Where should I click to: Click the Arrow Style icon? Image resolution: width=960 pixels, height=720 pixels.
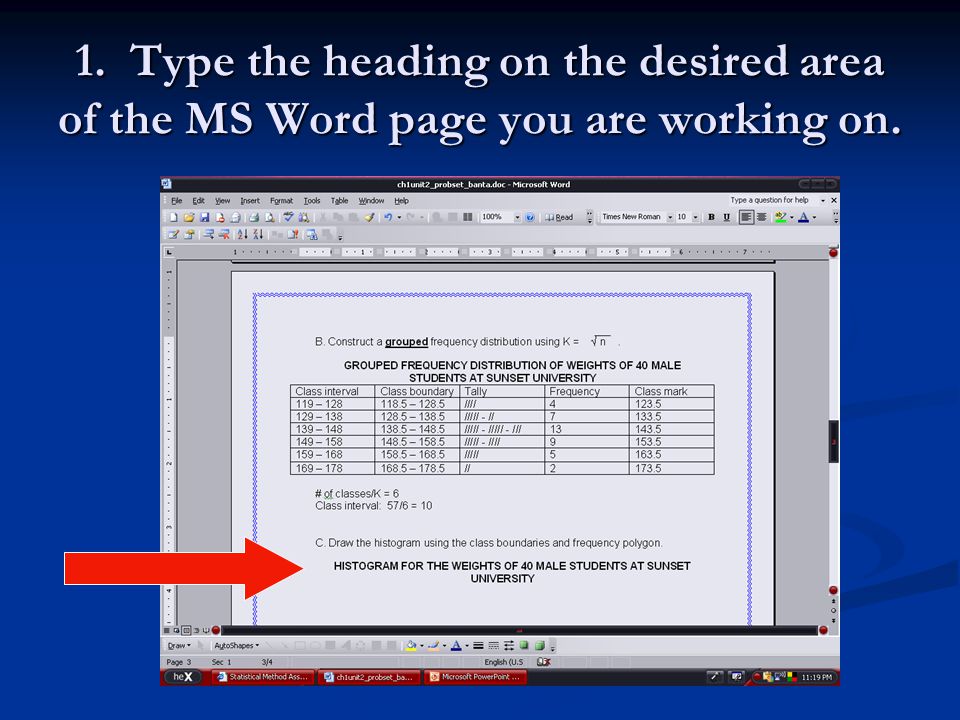pos(509,645)
